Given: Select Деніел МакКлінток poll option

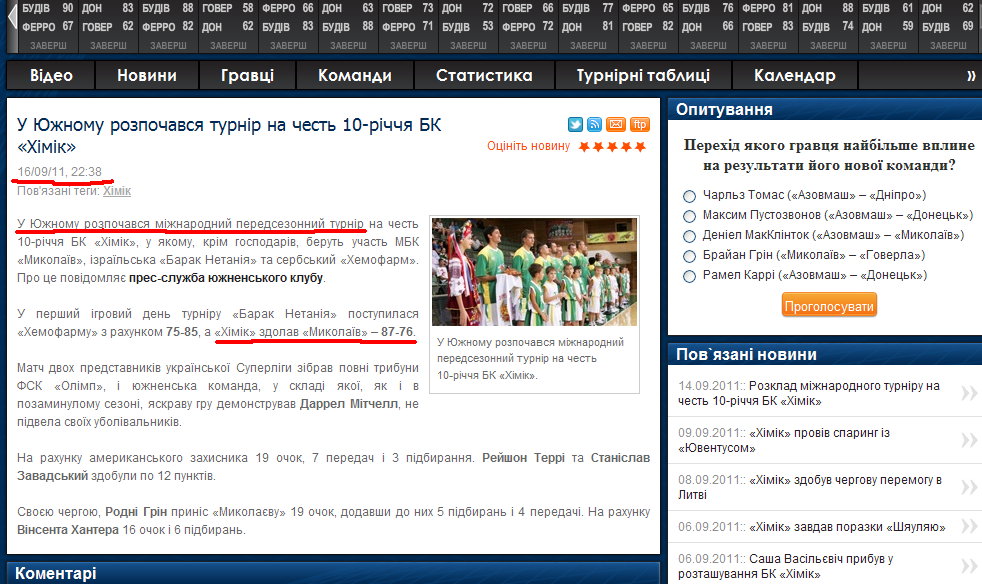Looking at the screenshot, I should coord(690,236).
